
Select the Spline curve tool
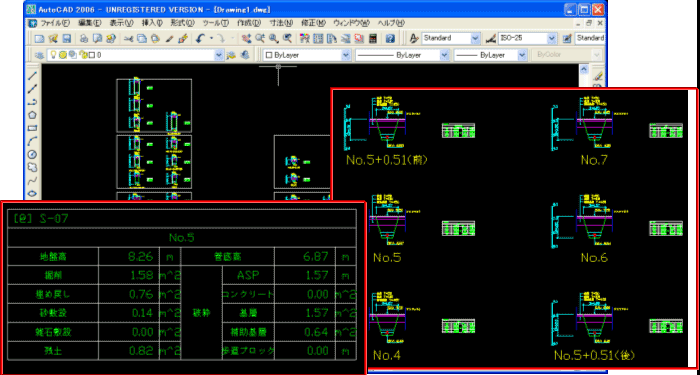coord(32,181)
